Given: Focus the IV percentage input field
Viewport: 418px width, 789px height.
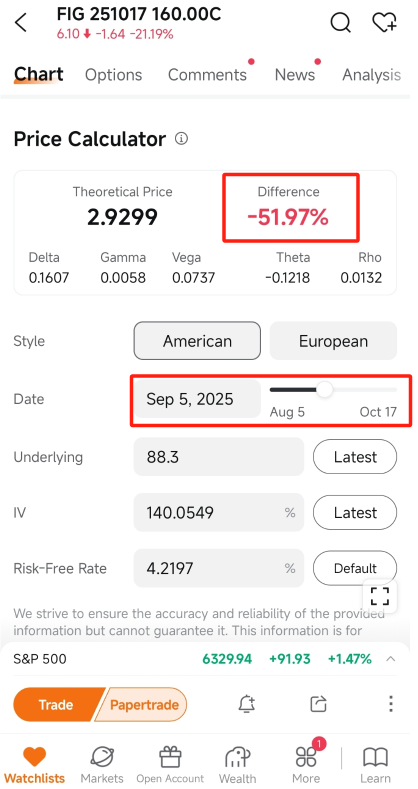Looking at the screenshot, I should click(x=219, y=513).
